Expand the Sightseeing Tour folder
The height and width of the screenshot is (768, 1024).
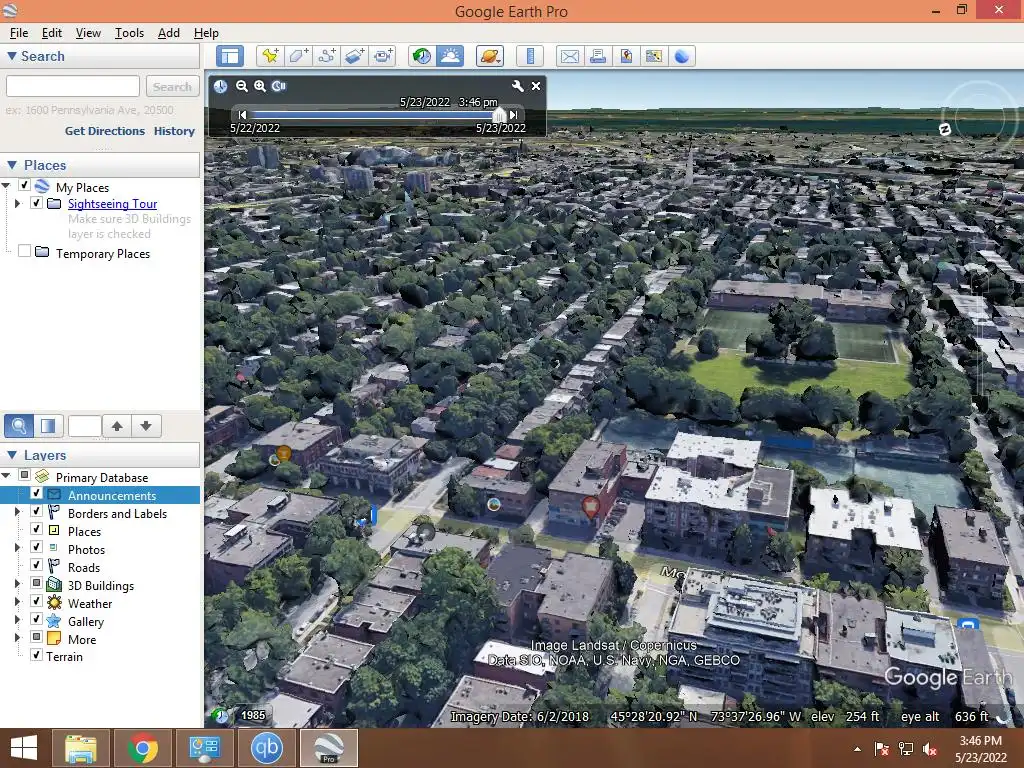coord(18,204)
